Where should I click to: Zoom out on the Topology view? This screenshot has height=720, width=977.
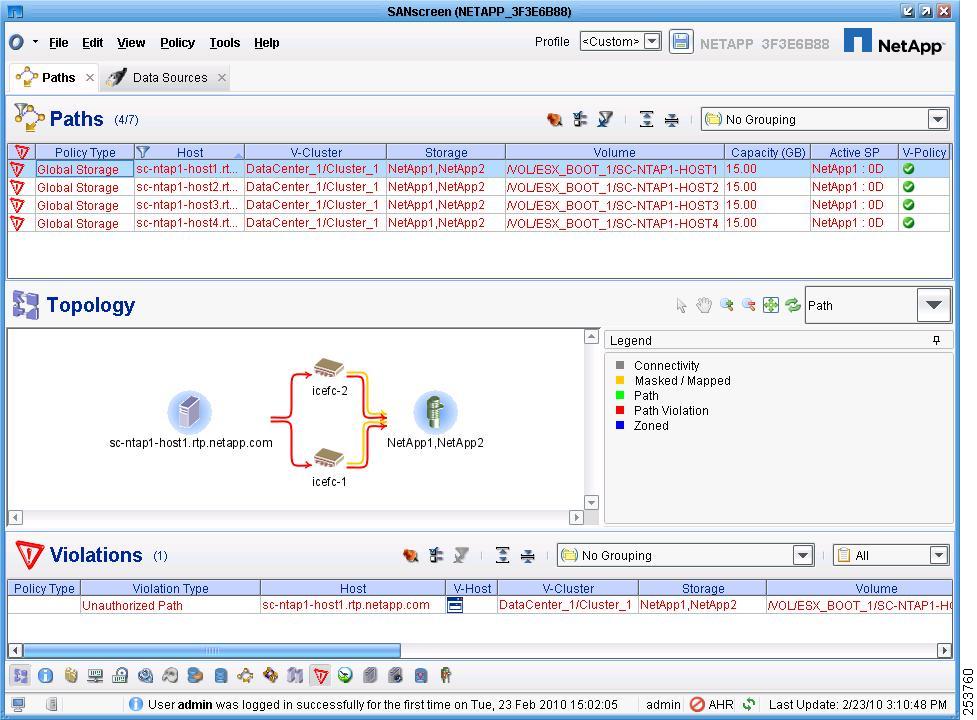[749, 305]
